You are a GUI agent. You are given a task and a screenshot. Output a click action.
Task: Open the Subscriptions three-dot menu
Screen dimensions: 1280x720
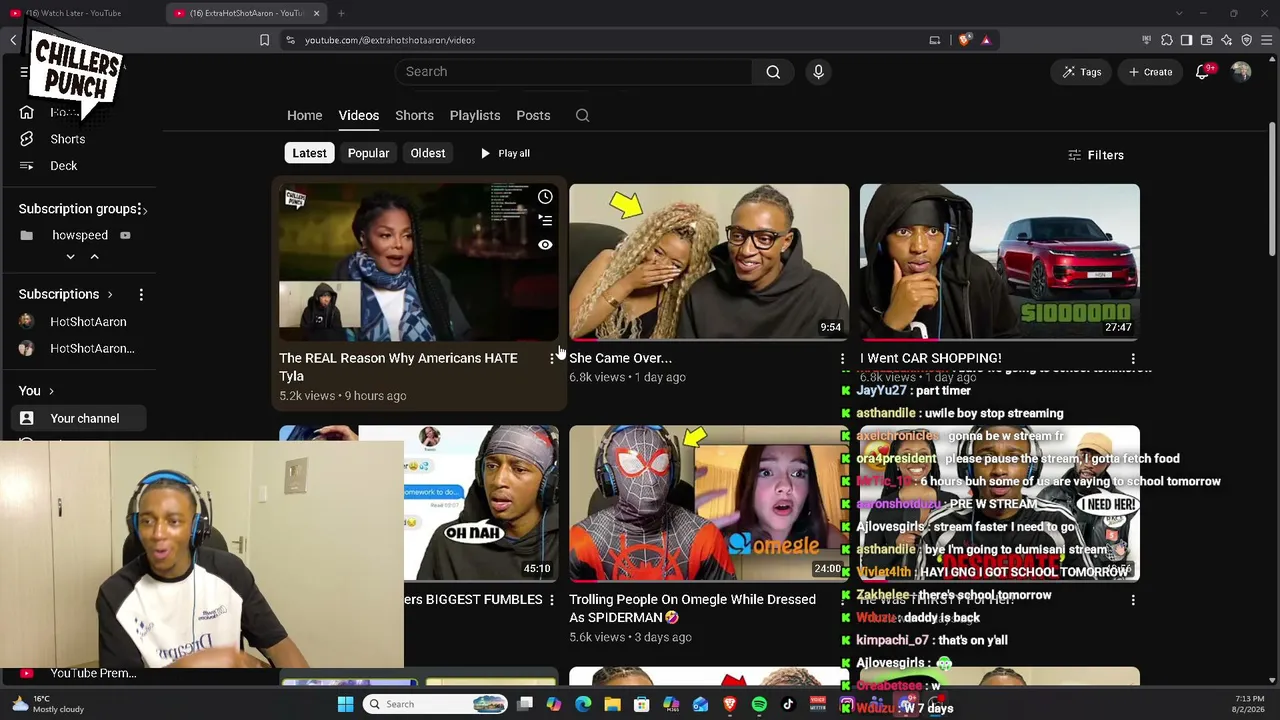[141, 294]
